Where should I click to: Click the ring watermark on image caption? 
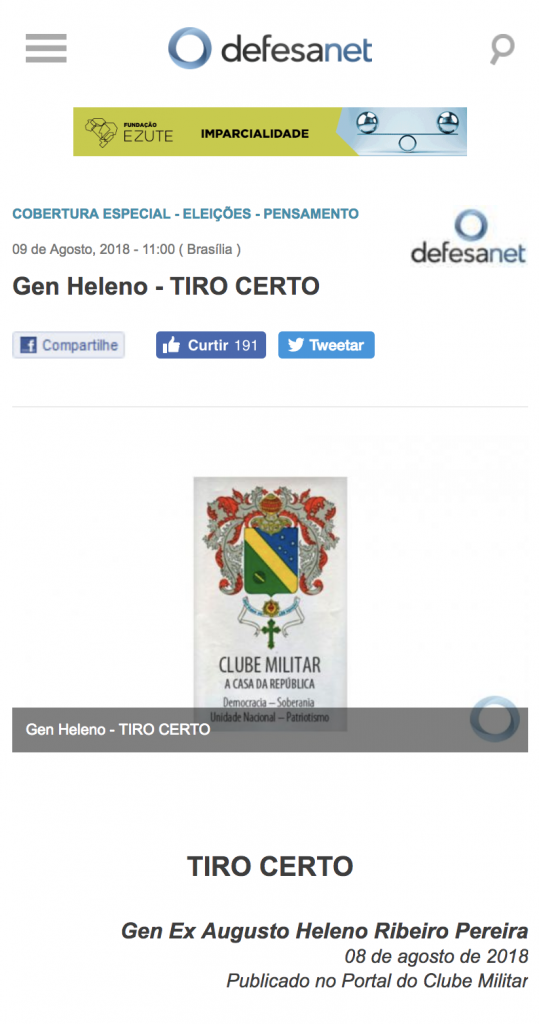coord(495,718)
